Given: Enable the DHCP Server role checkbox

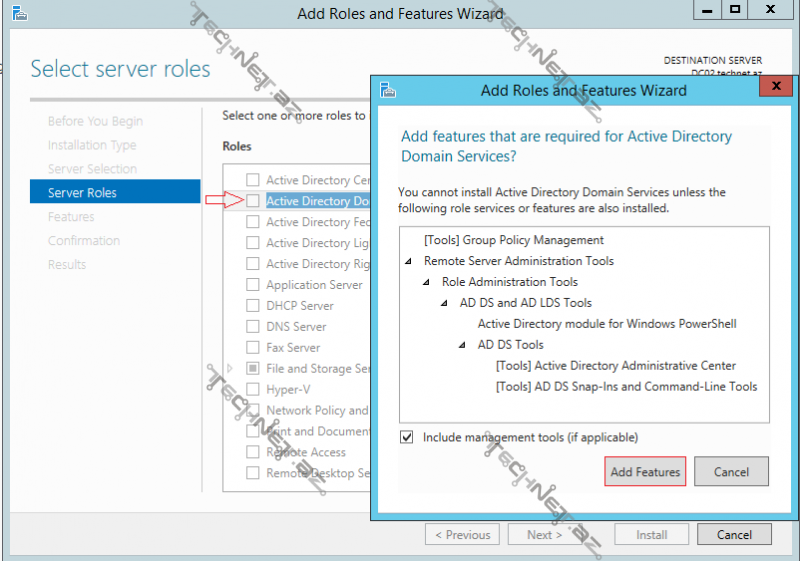Looking at the screenshot, I should [x=253, y=306].
